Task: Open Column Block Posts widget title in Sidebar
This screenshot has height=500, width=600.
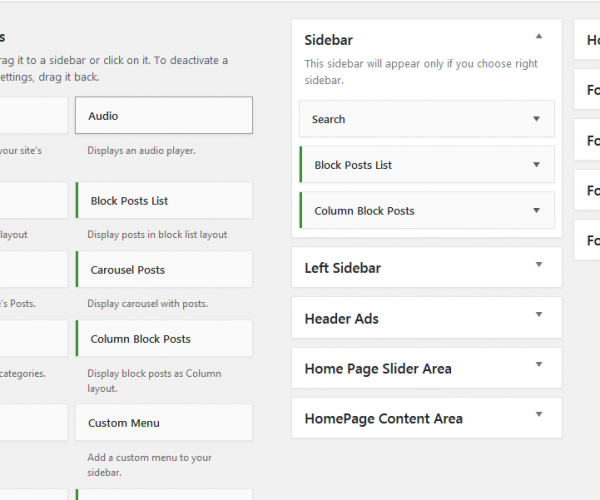Action: [364, 211]
